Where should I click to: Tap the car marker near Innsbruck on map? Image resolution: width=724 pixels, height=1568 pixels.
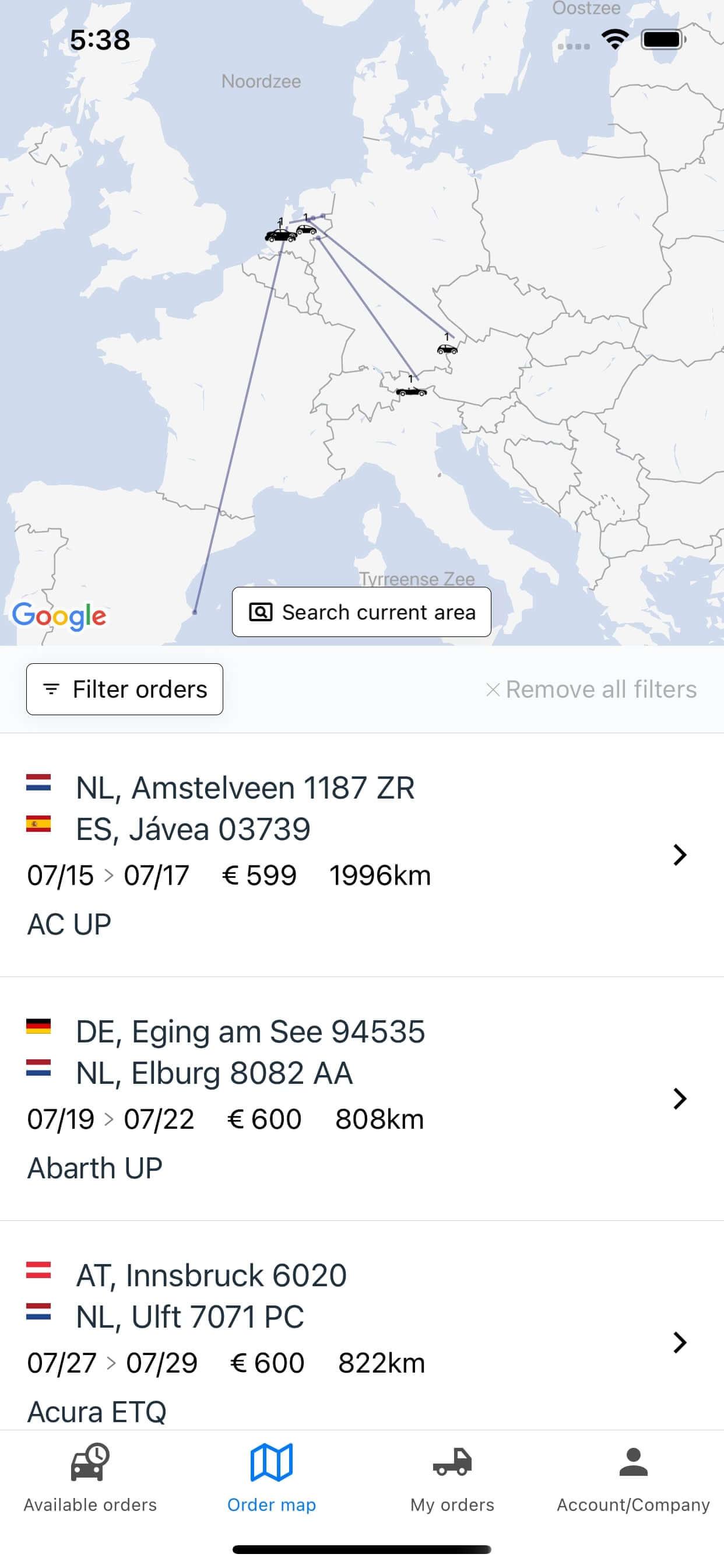coord(412,391)
